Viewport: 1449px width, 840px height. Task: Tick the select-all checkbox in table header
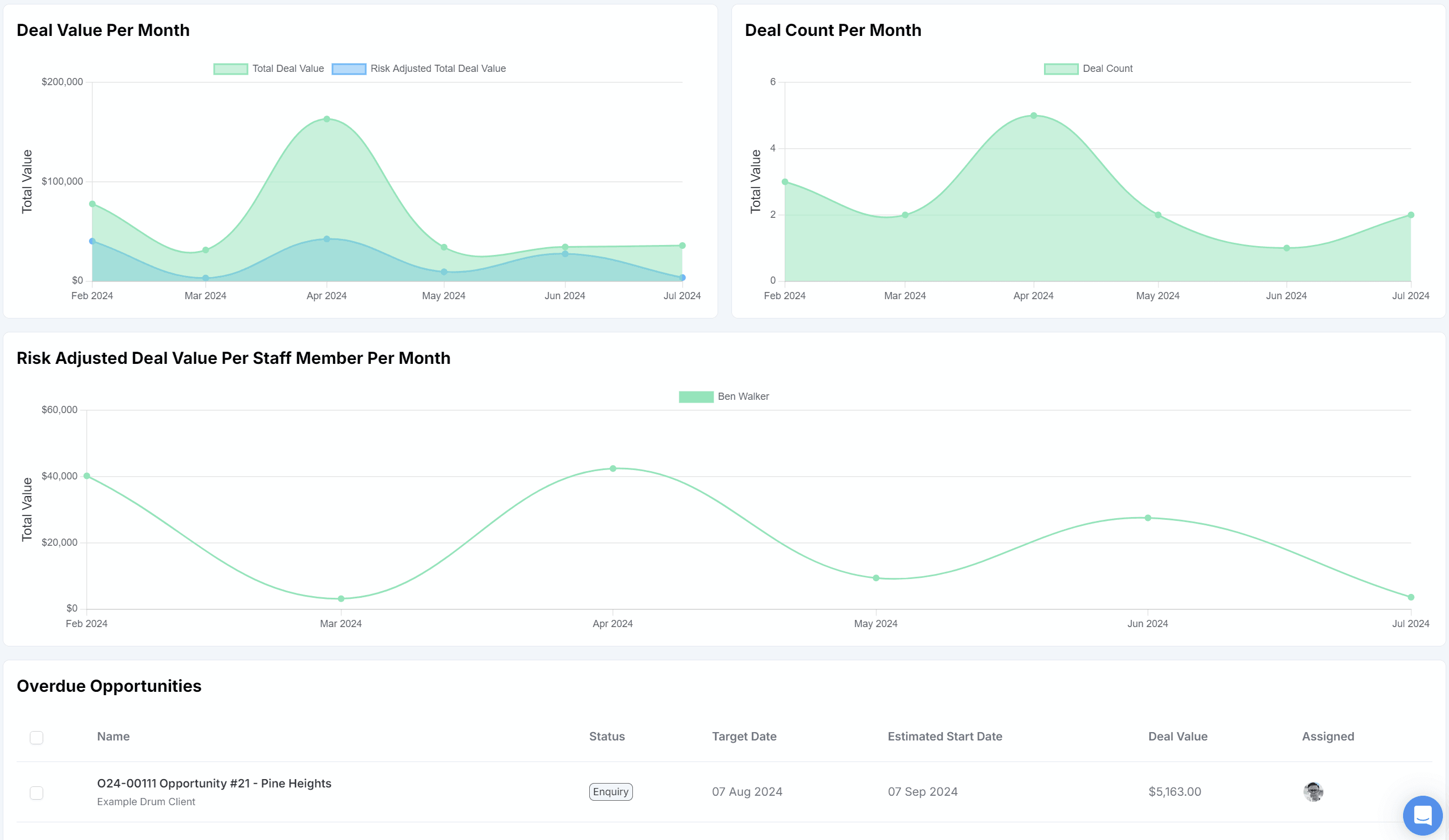37,737
